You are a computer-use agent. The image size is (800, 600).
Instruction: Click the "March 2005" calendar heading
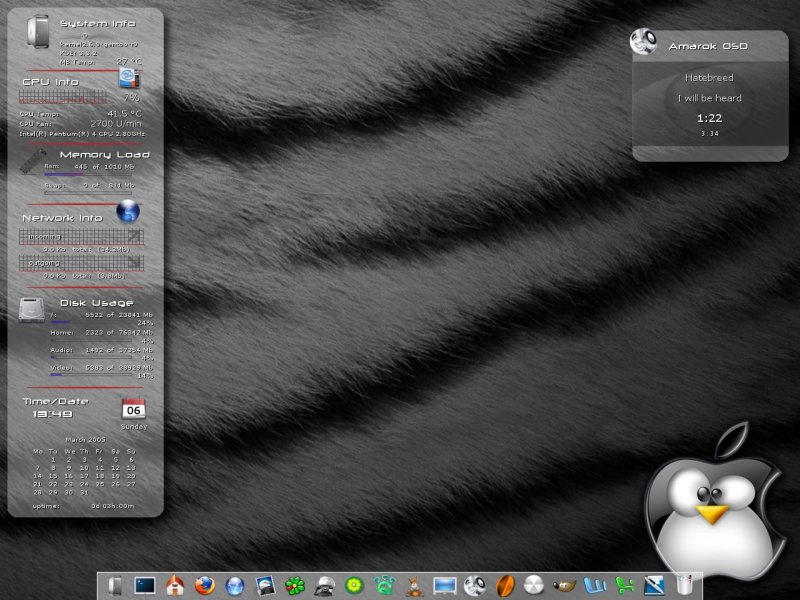click(x=85, y=439)
